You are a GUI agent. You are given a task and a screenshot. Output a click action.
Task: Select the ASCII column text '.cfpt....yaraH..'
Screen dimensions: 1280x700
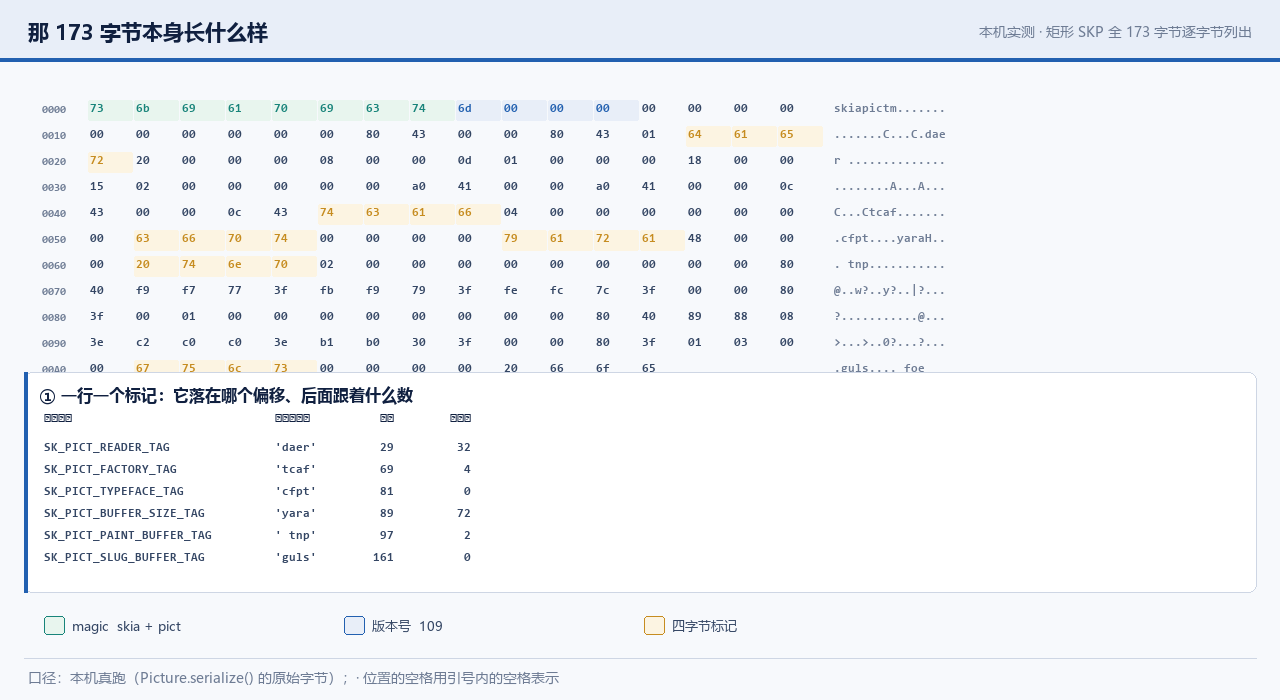click(889, 238)
